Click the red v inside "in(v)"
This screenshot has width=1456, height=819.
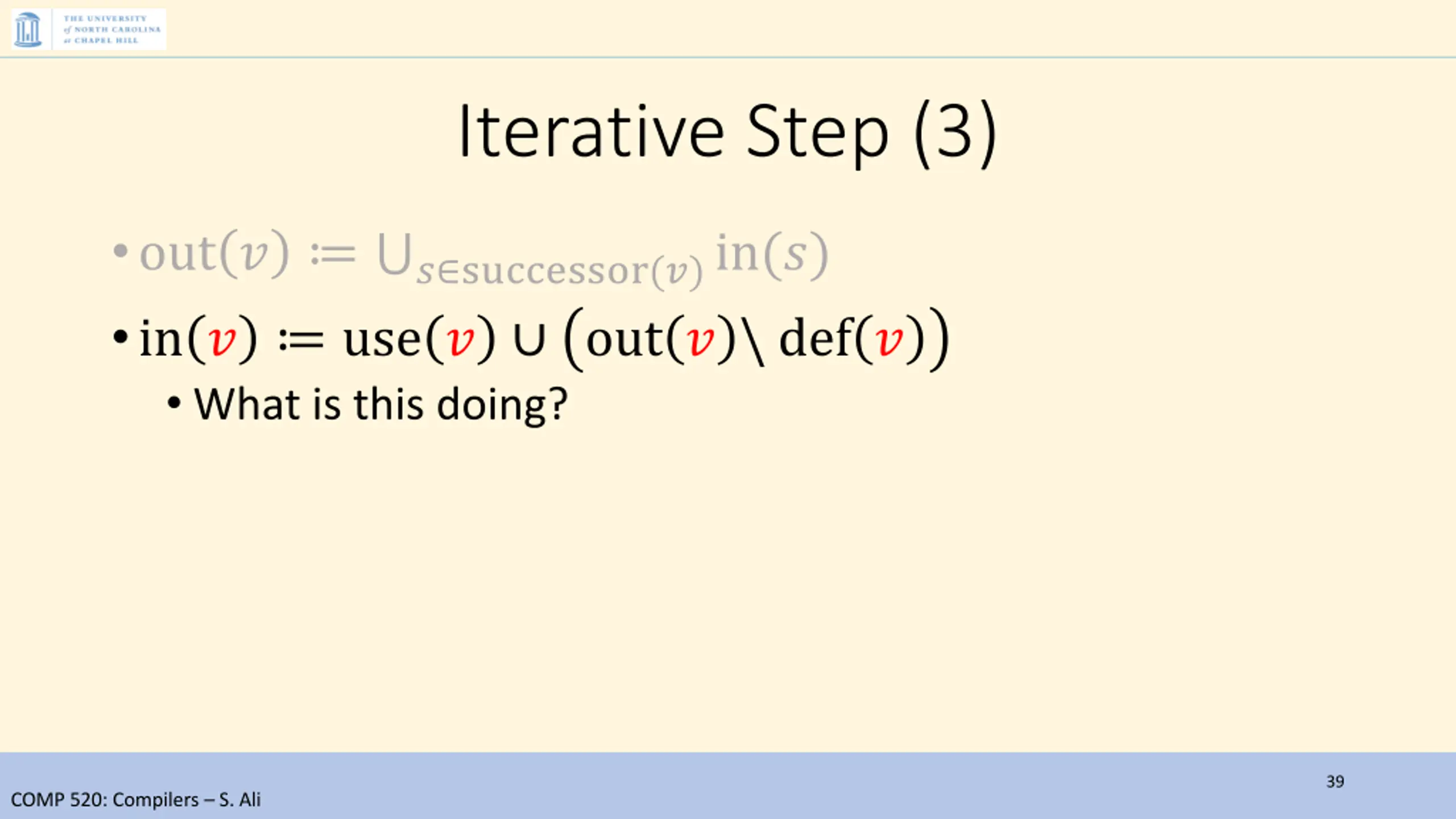(x=222, y=340)
